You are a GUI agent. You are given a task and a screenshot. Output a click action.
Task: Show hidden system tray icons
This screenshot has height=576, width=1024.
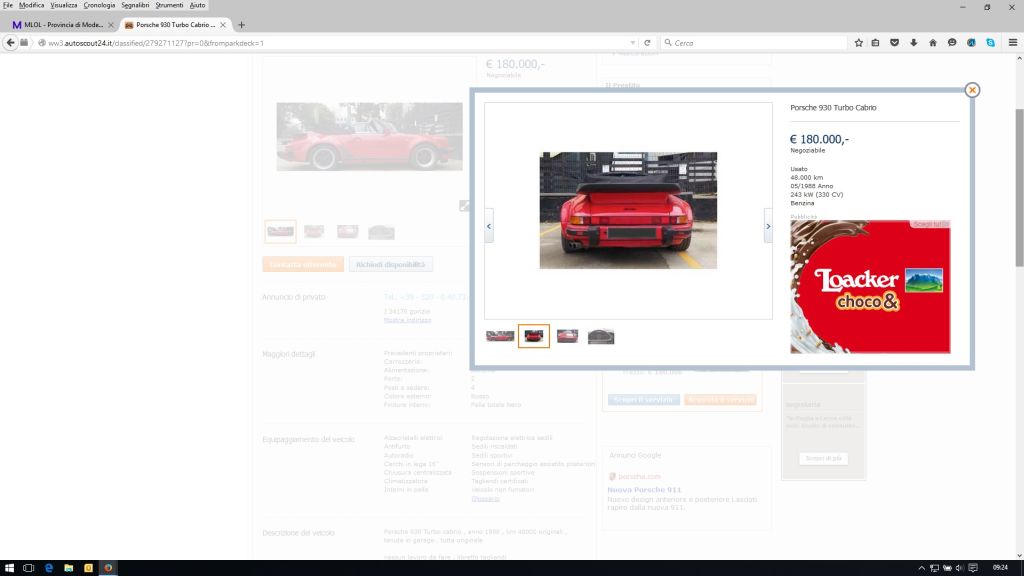pos(921,568)
